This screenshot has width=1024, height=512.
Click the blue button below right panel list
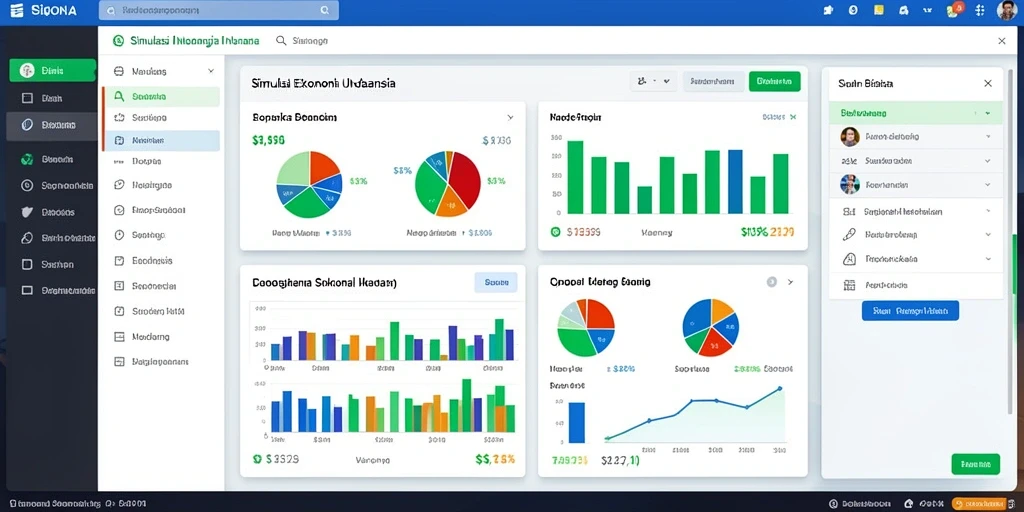(910, 311)
